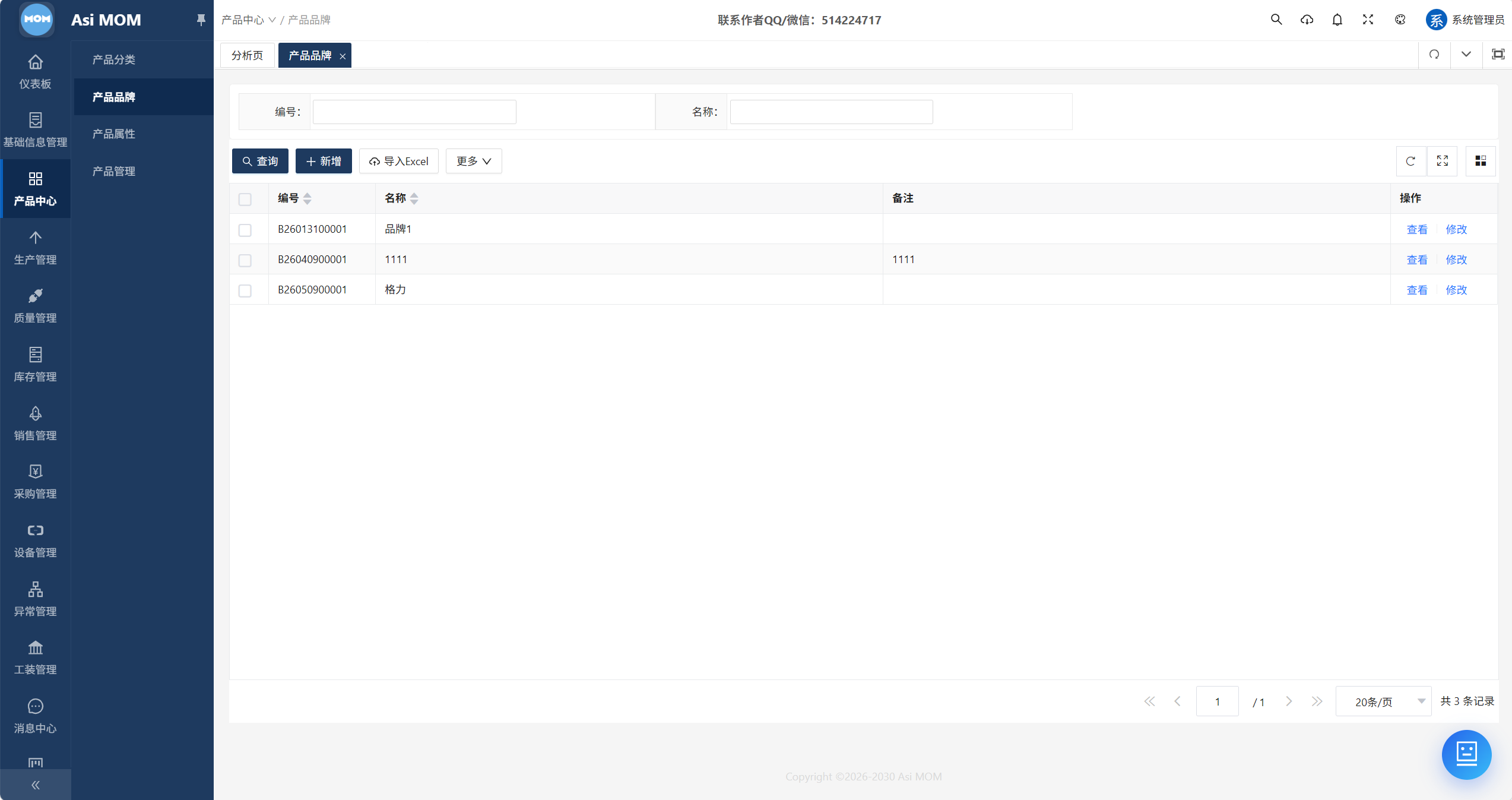Open the 仪表板 dashboard sidebar icon

tap(35, 71)
